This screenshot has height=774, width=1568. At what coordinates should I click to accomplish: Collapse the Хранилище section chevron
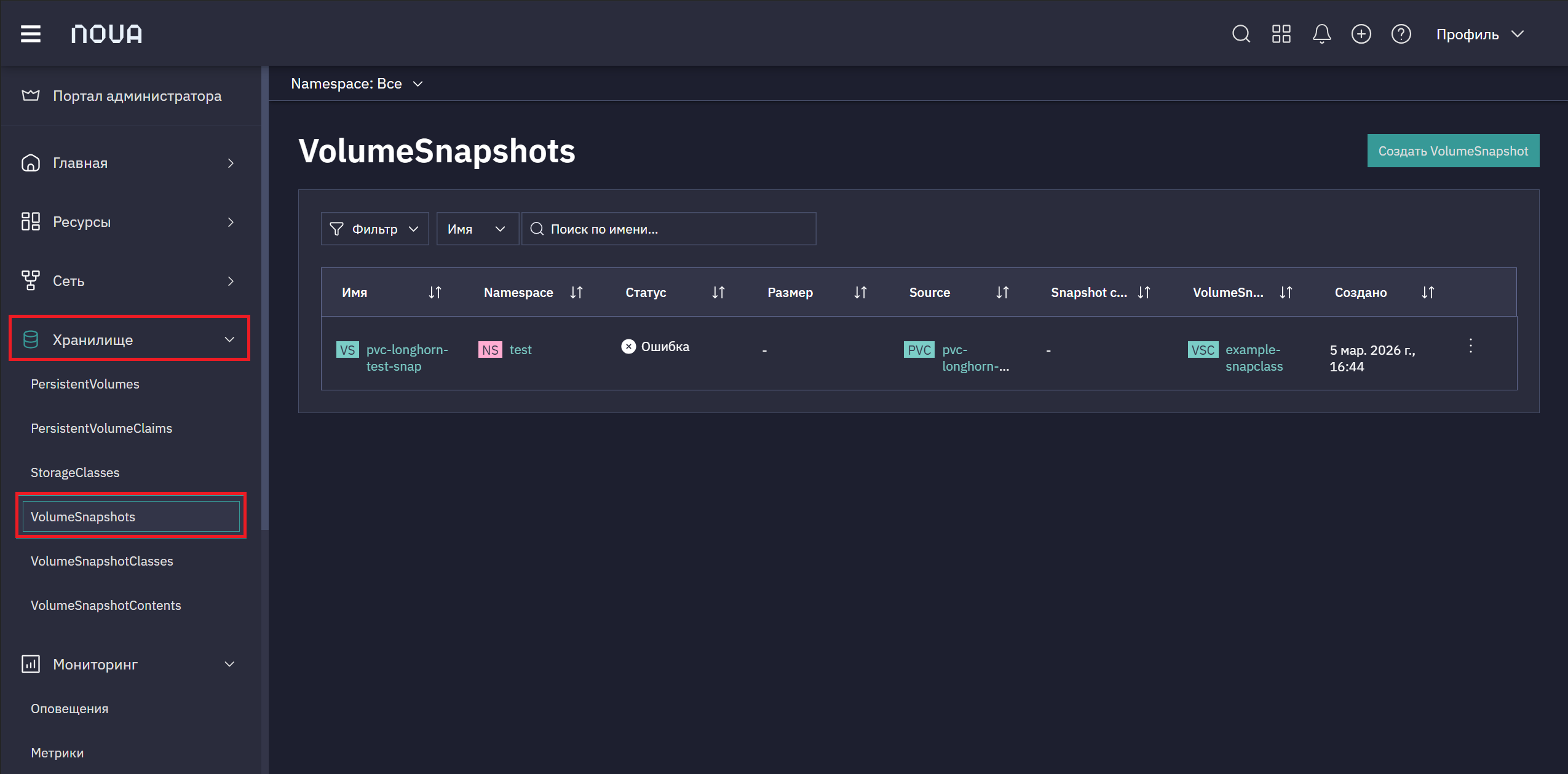(x=229, y=339)
